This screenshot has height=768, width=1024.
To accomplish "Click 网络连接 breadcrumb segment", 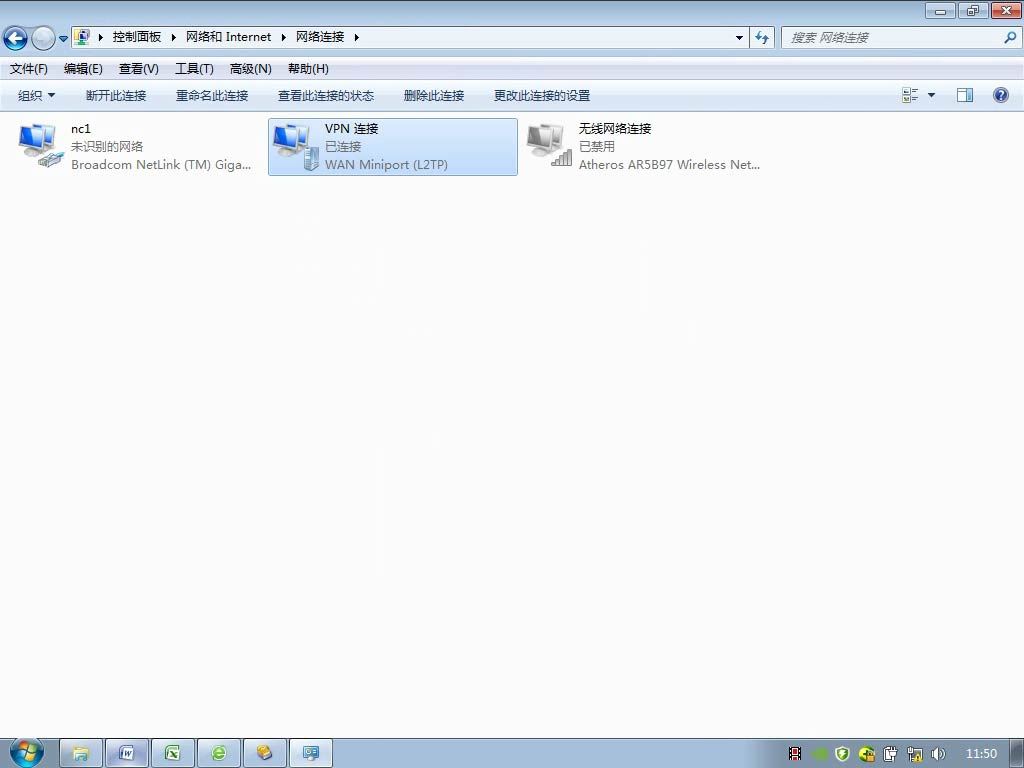I will (320, 37).
